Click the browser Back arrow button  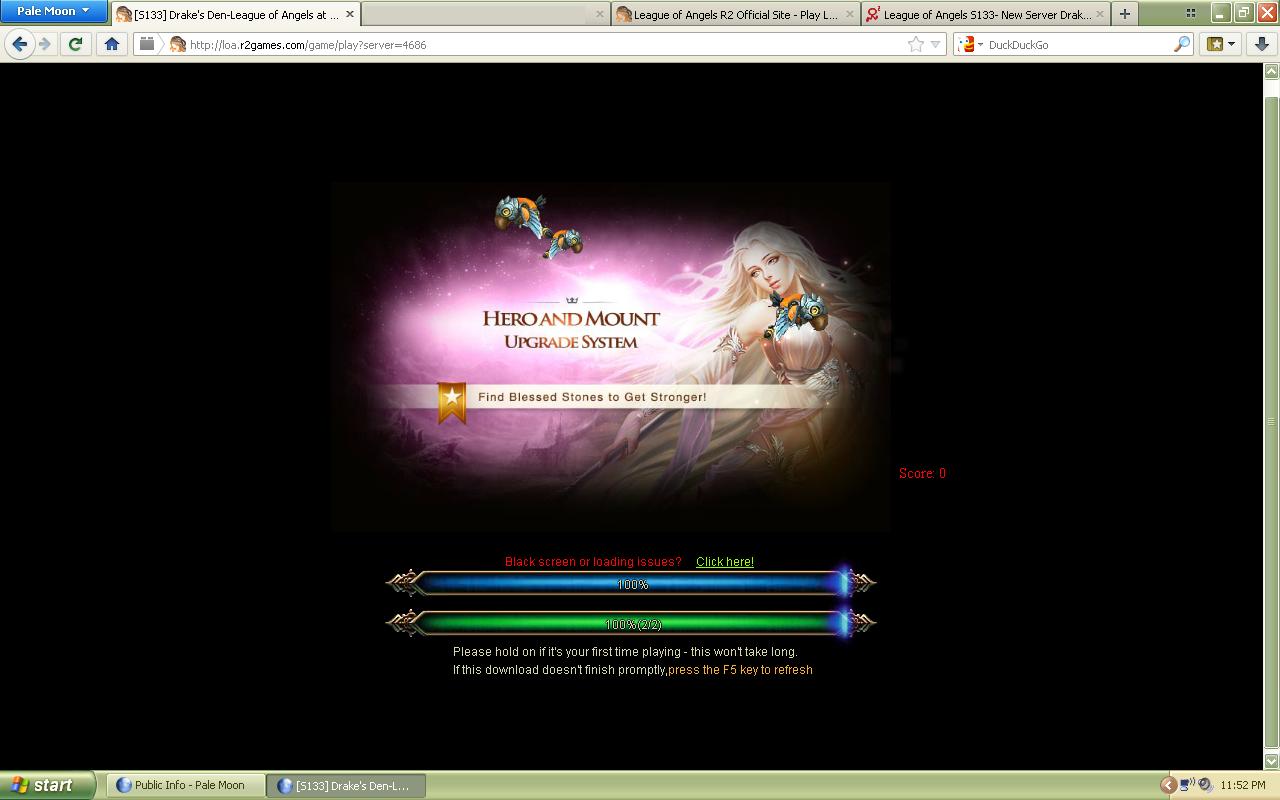point(19,44)
